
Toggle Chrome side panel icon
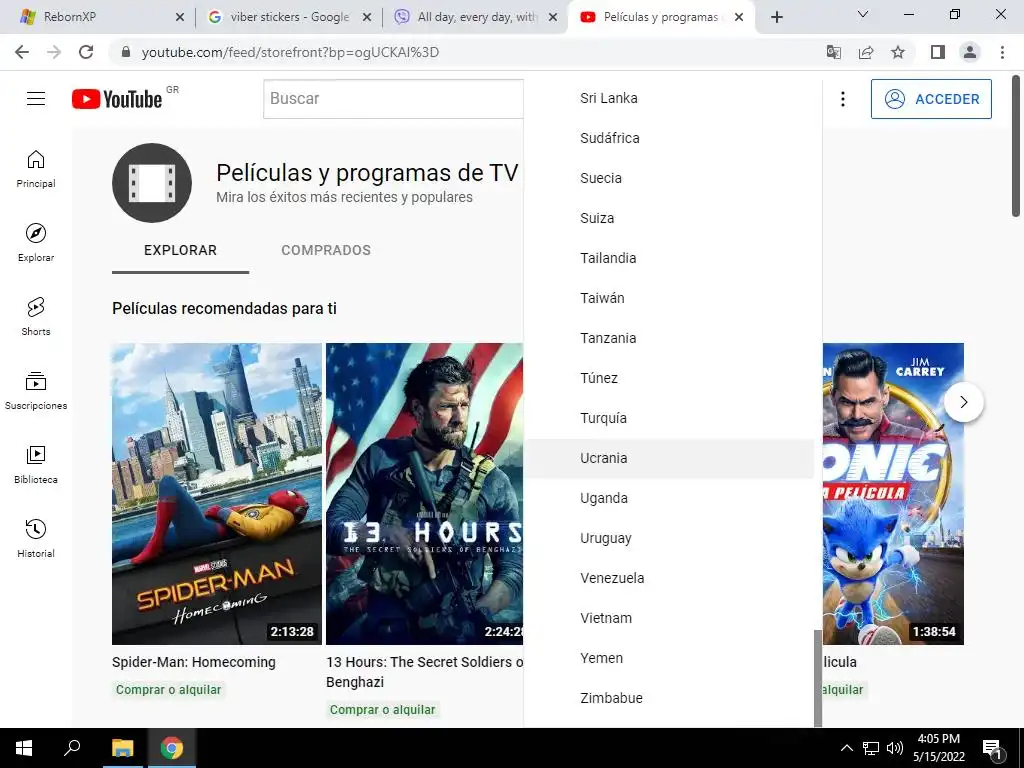[938, 52]
